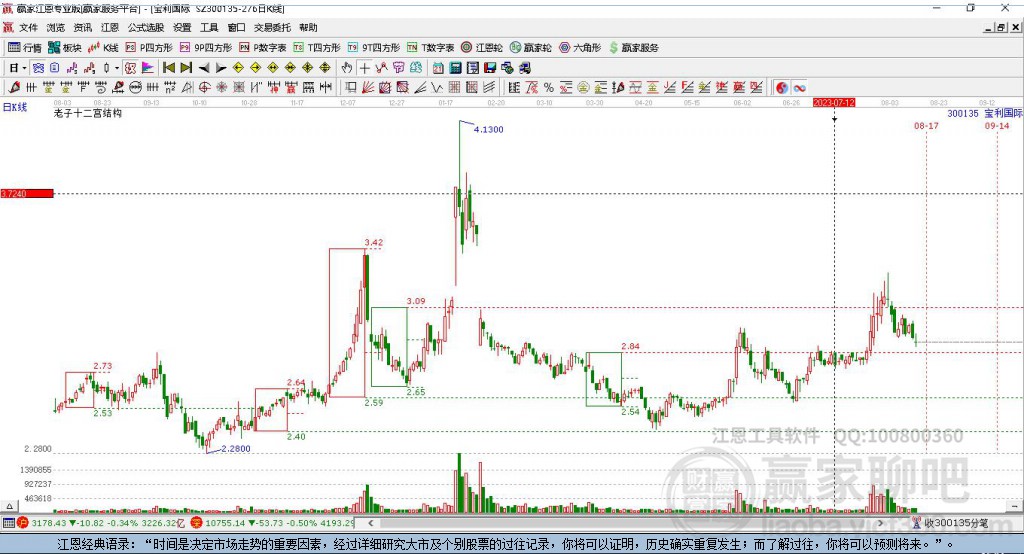1024x554 pixels.
Task: Open the calendar icon in toolbar
Action: tap(438, 68)
